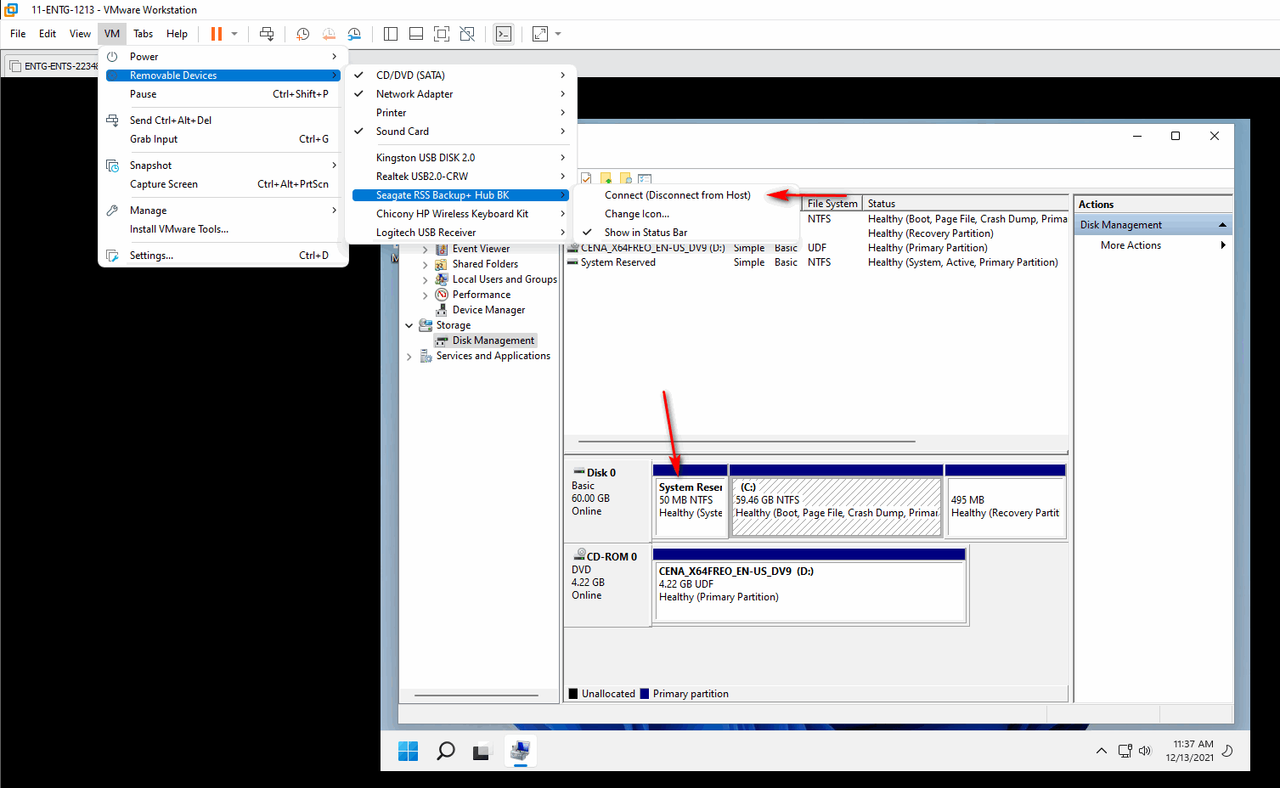1280x788 pixels.
Task: Click the VMware pause button in toolbar
Action: click(216, 34)
